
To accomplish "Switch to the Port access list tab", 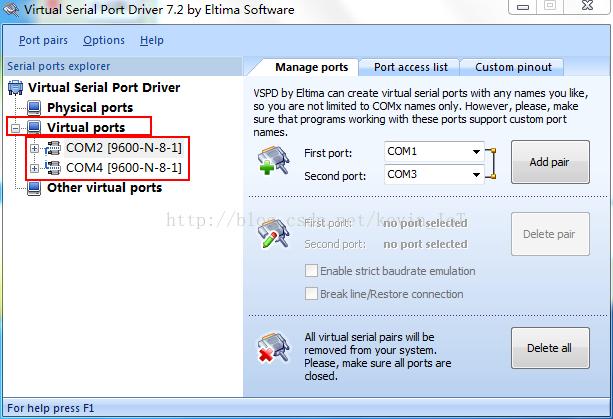I will pos(410,67).
